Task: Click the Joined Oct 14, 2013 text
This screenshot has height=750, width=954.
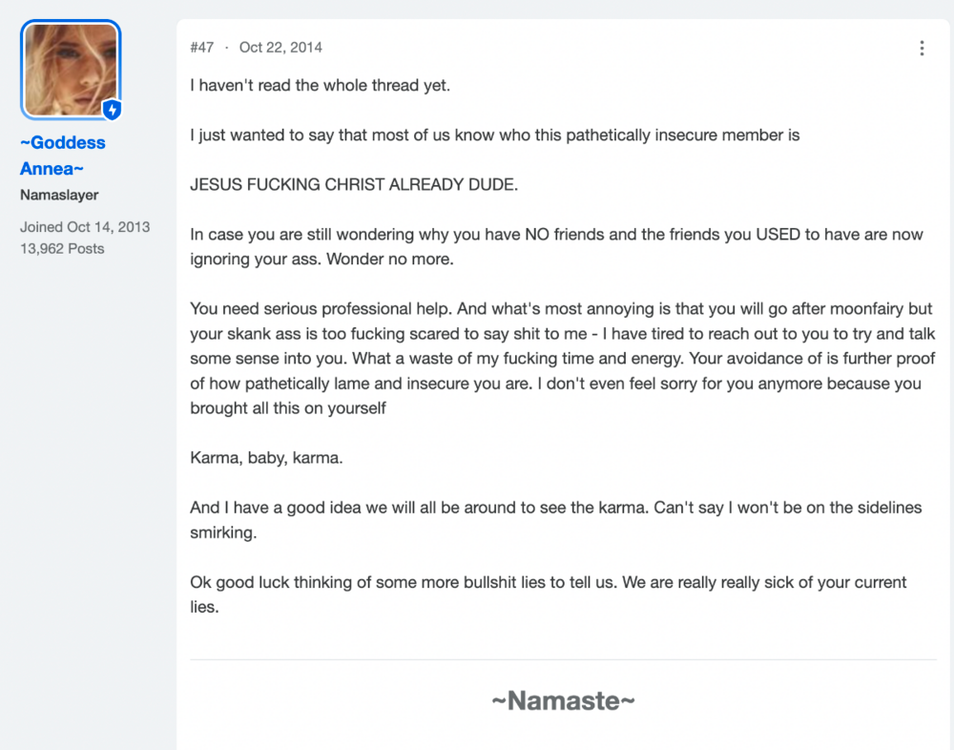Action: [85, 227]
